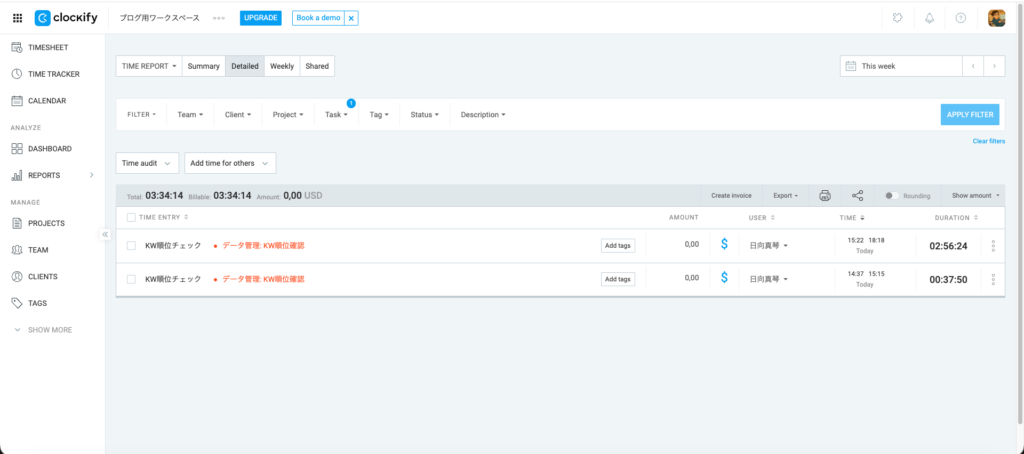Image resolution: width=1024 pixels, height=454 pixels.
Task: Click the APPLY FILTER button
Action: pos(969,115)
